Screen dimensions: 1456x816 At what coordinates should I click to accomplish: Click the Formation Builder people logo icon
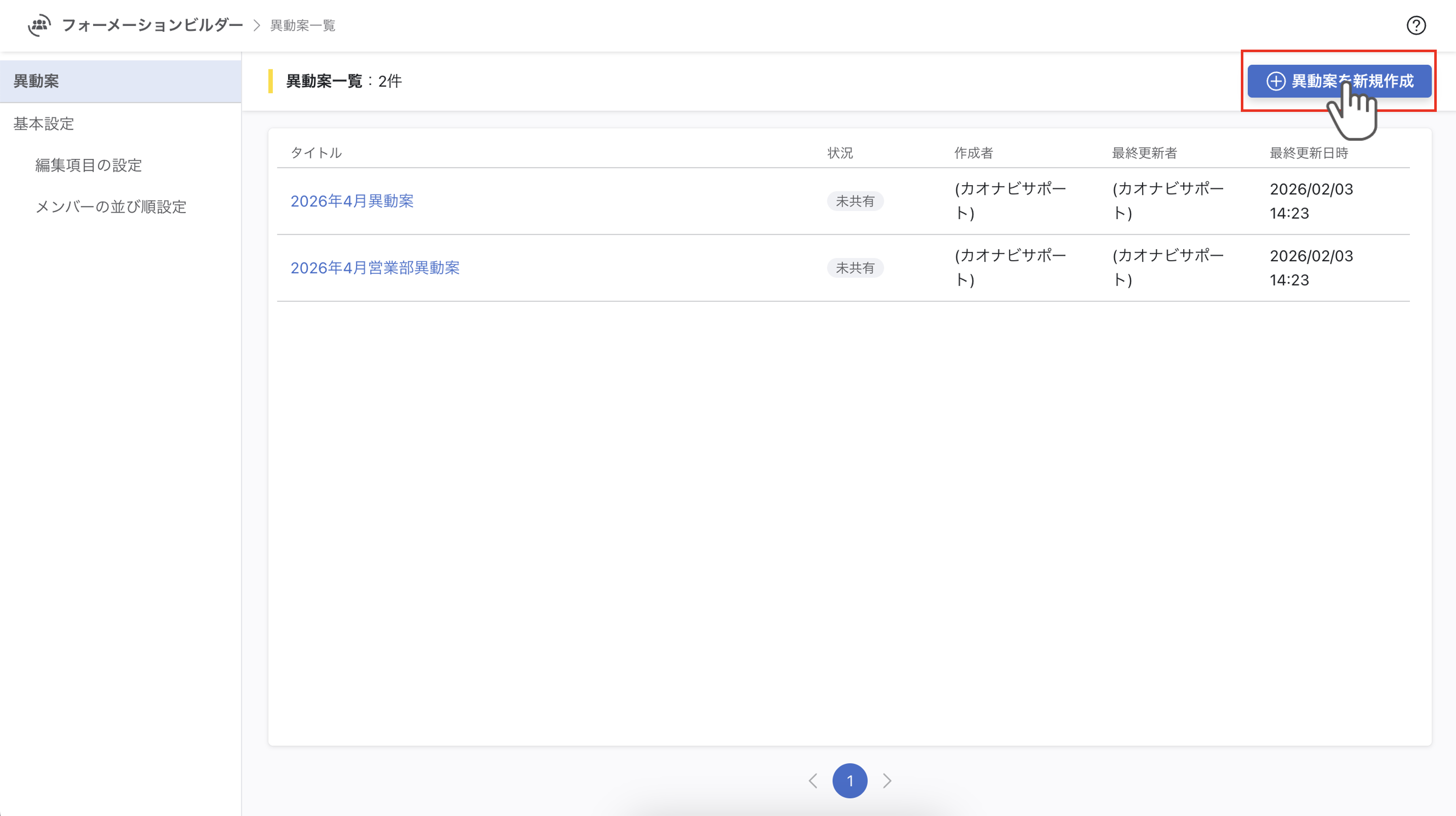point(39,25)
